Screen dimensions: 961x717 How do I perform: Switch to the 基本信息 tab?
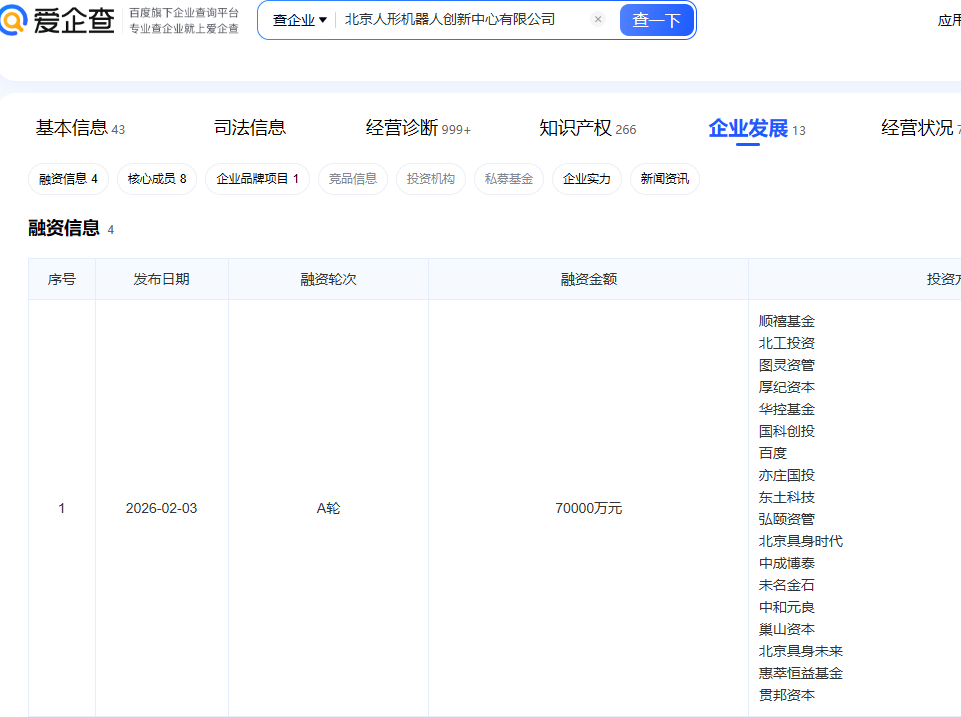click(80, 128)
